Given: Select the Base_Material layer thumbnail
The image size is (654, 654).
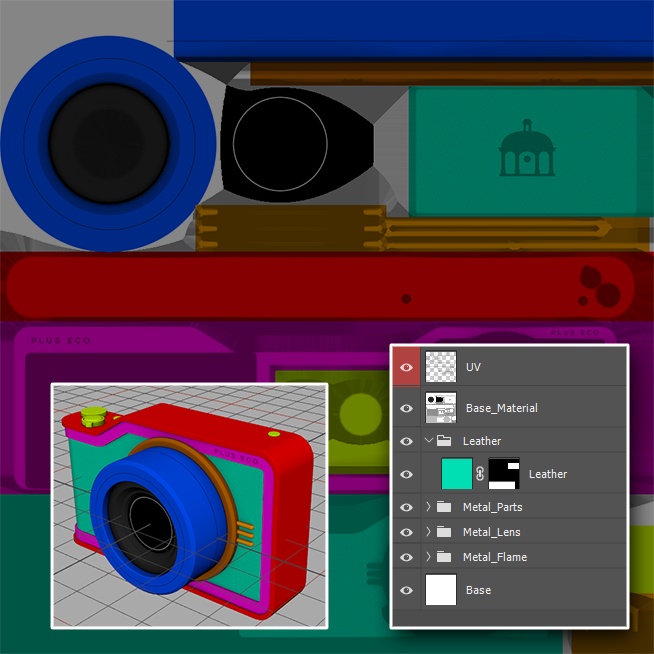Looking at the screenshot, I should [x=441, y=407].
